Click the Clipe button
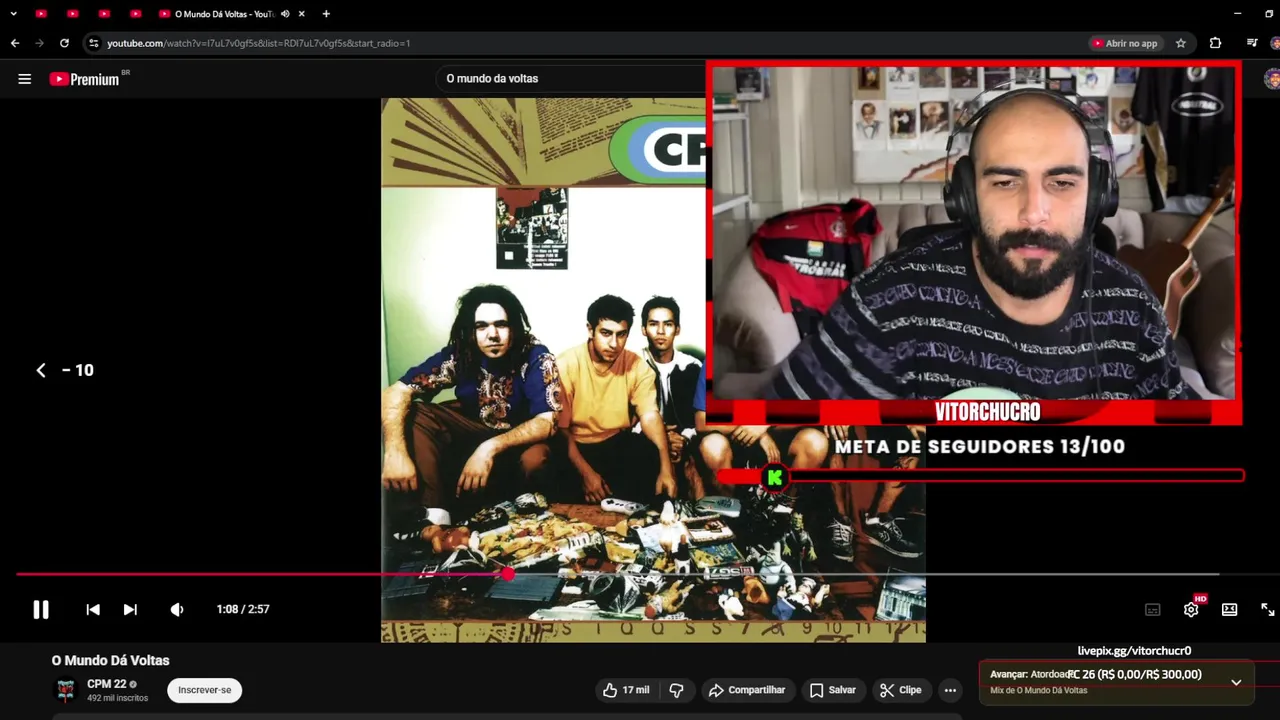 (900, 690)
